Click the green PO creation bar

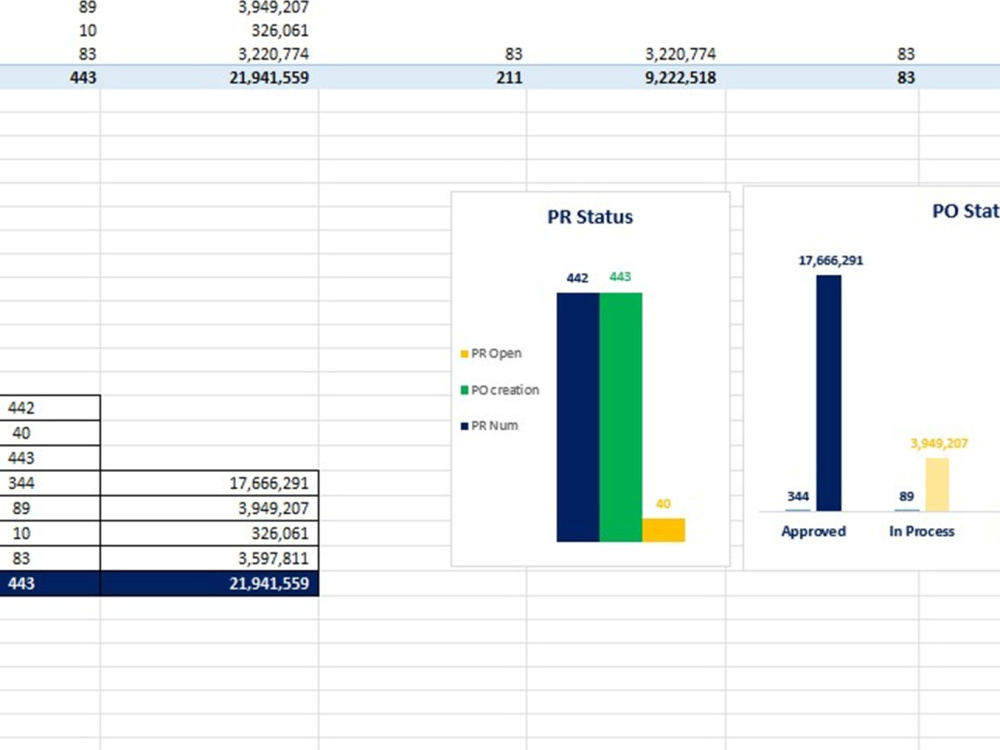[x=621, y=418]
